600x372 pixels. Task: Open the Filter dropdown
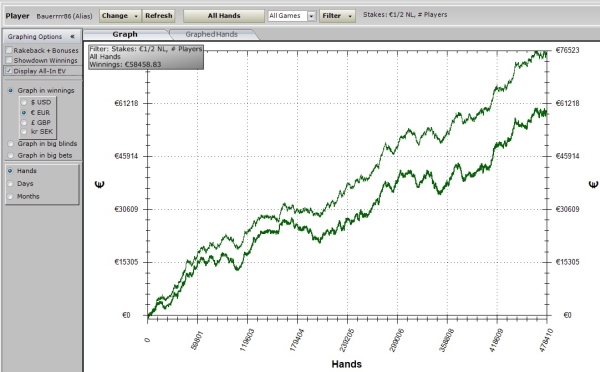pos(337,16)
